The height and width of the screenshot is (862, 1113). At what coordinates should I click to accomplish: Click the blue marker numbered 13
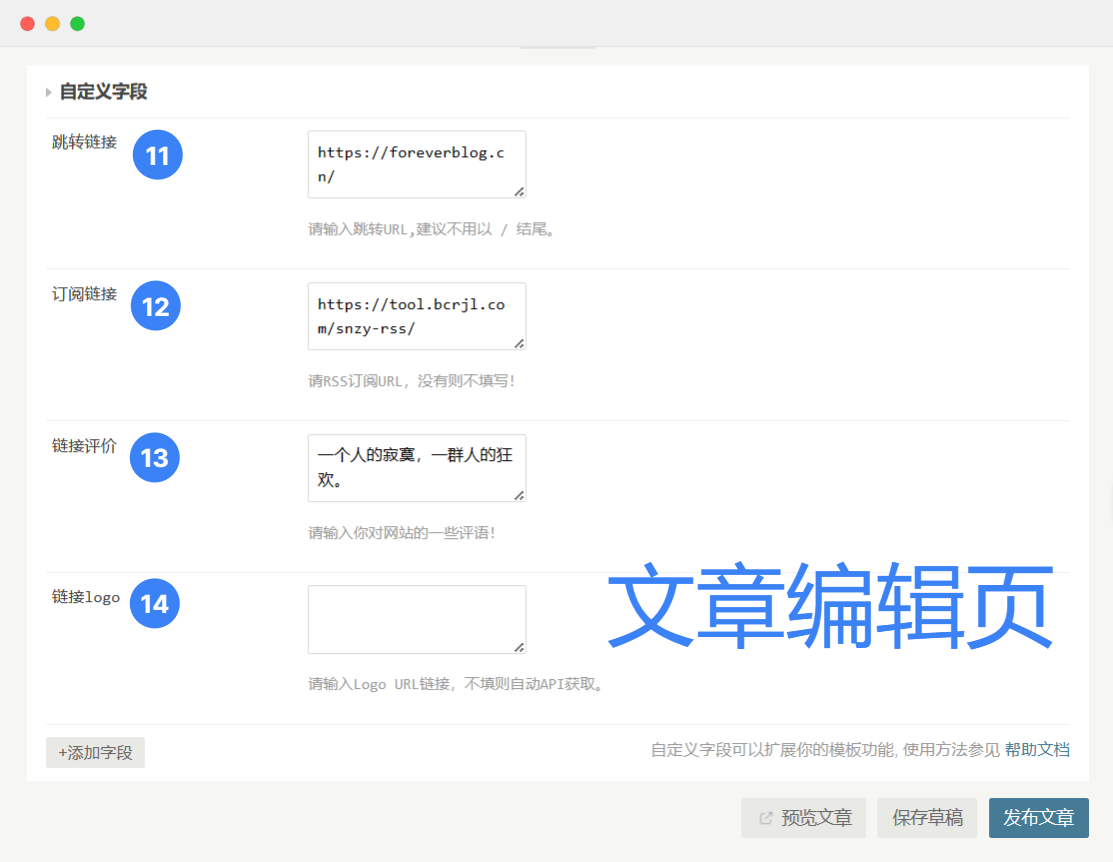pos(155,458)
